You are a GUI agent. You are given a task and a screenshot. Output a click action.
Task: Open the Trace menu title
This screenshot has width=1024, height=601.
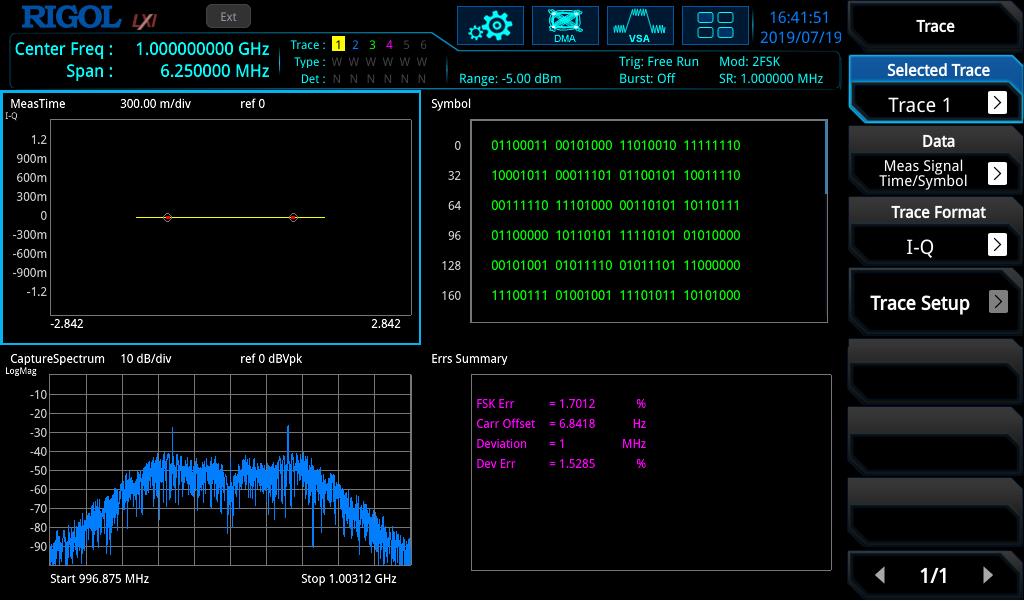tap(935, 26)
